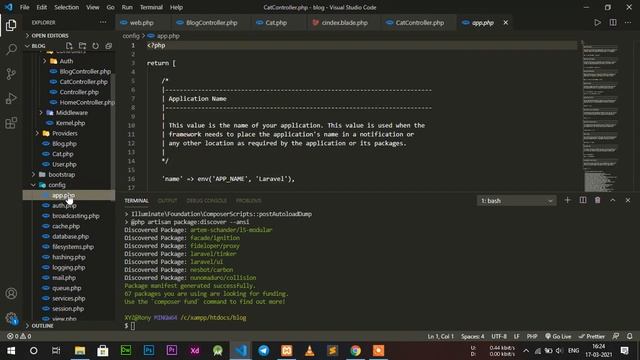Open database.php in config folder

(70, 237)
